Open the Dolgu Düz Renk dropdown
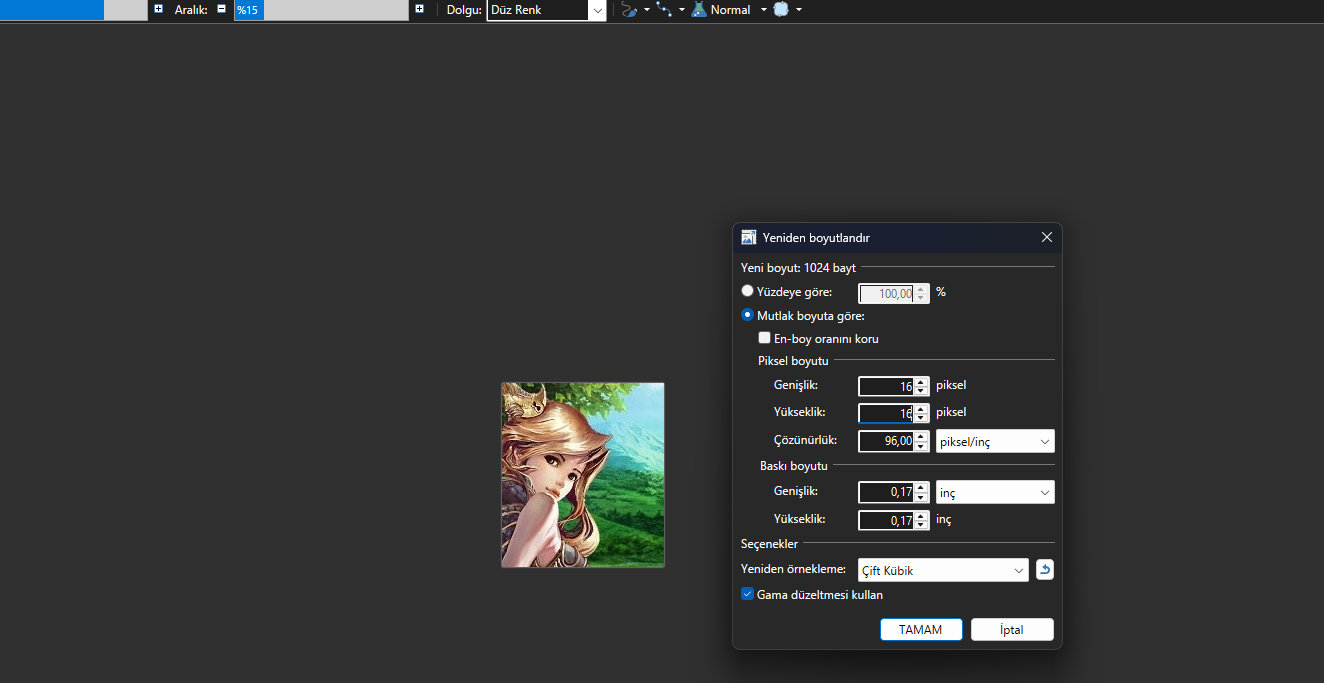The height and width of the screenshot is (683, 1324). [546, 10]
